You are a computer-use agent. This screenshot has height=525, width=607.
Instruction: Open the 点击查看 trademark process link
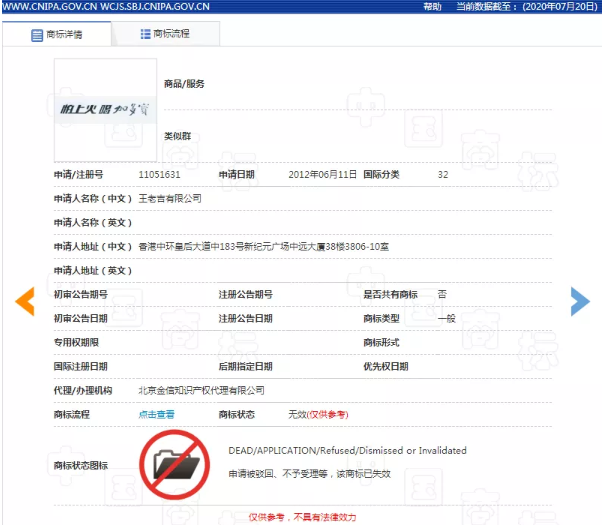pyautogui.click(x=156, y=415)
